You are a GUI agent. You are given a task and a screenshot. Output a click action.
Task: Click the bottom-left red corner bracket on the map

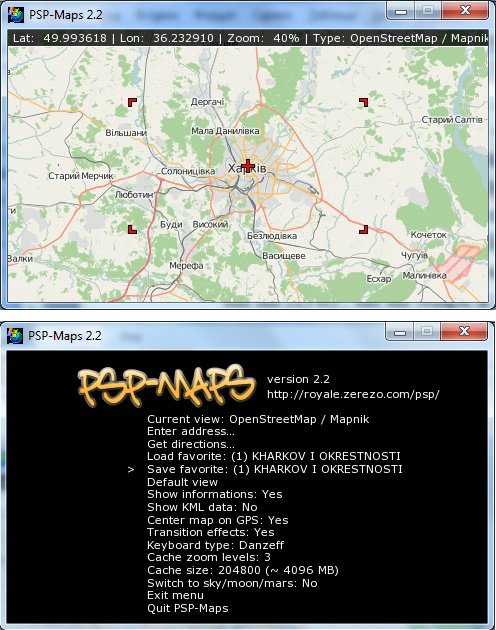(x=132, y=229)
